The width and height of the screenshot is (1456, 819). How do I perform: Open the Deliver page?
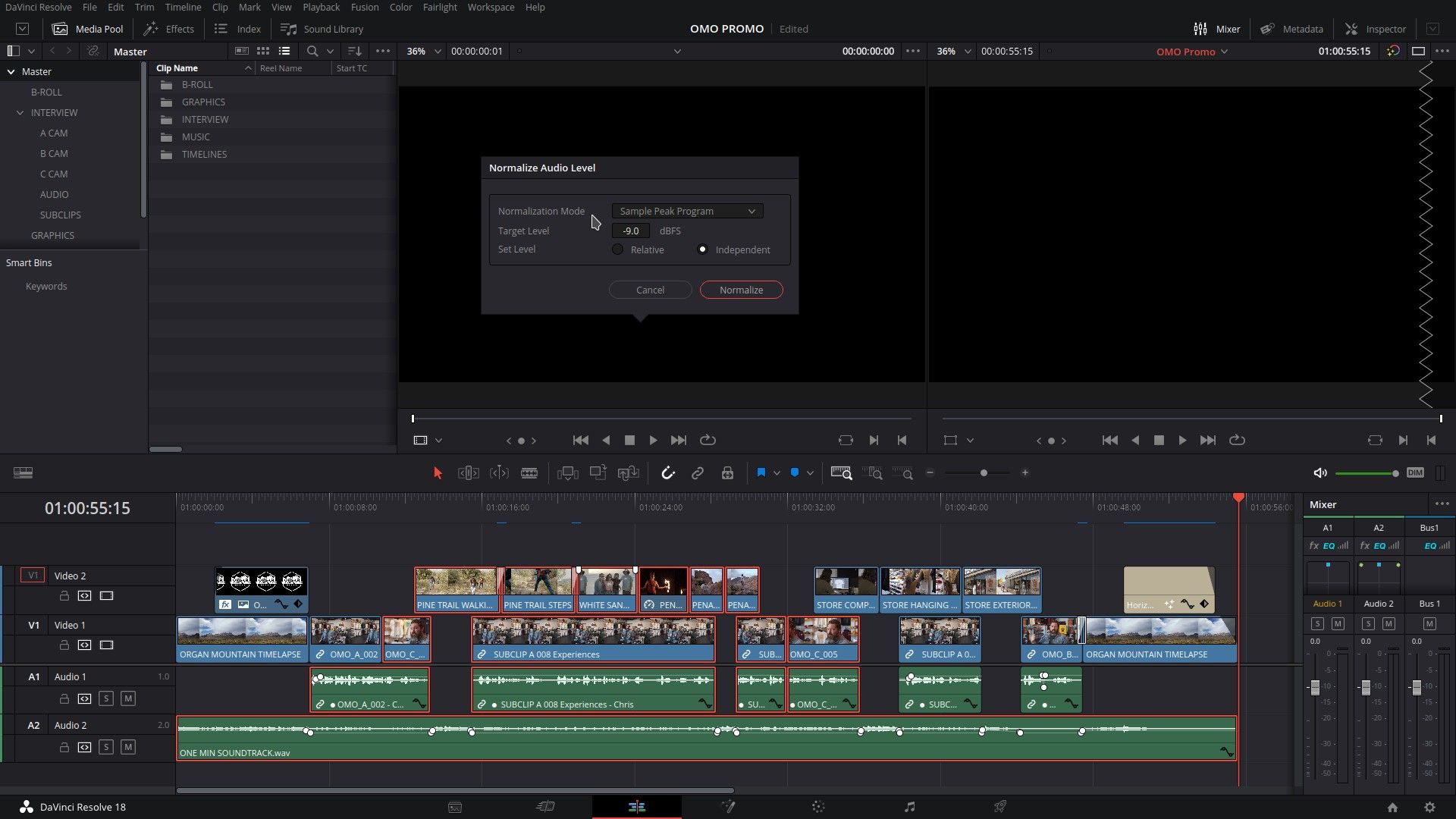click(x=1000, y=806)
